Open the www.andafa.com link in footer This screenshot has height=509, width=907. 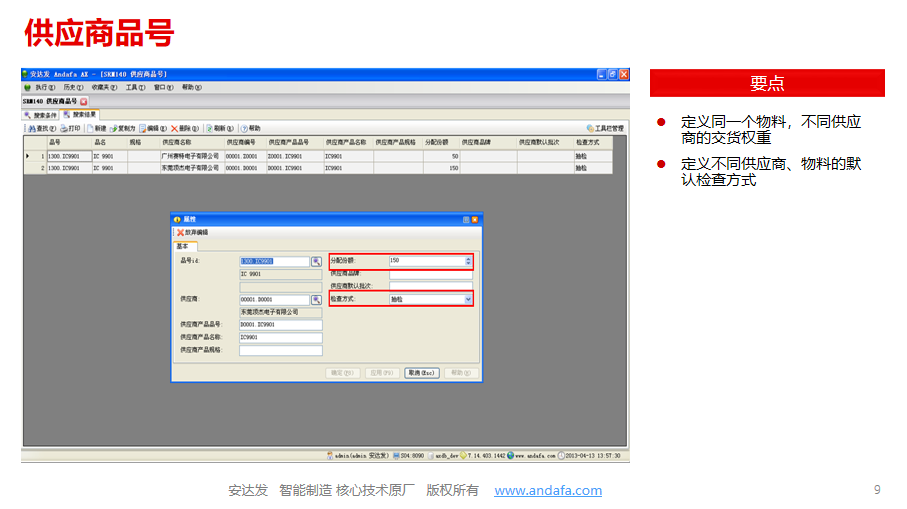point(548,490)
